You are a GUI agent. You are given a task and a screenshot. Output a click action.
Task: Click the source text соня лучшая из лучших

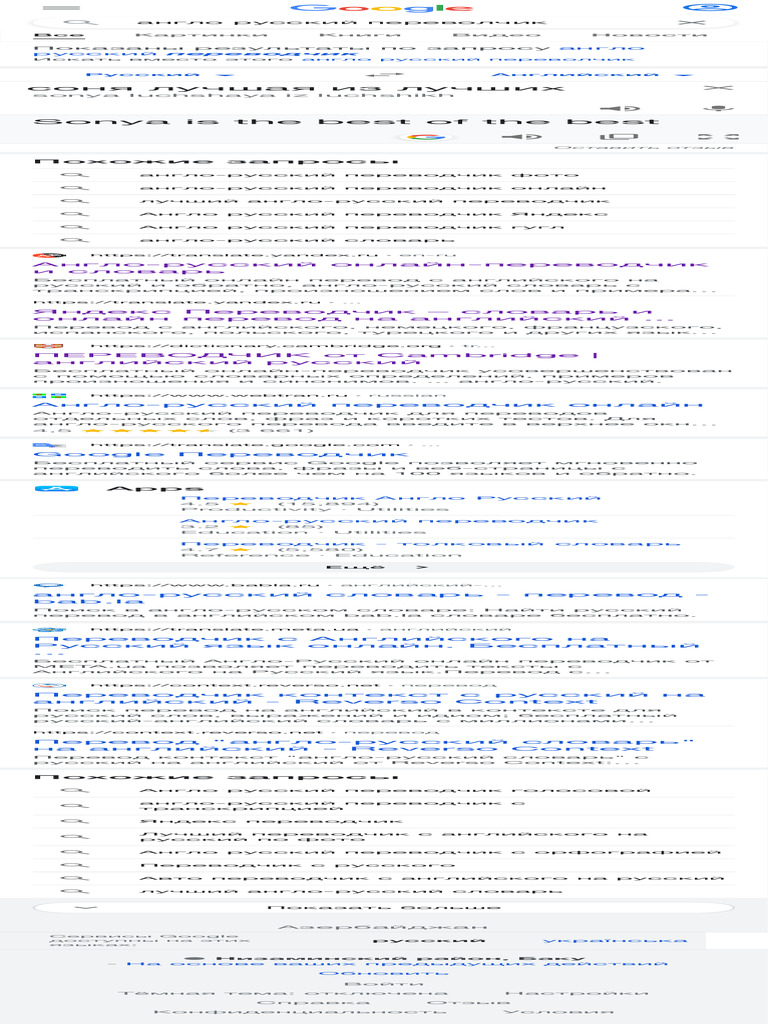[296, 88]
